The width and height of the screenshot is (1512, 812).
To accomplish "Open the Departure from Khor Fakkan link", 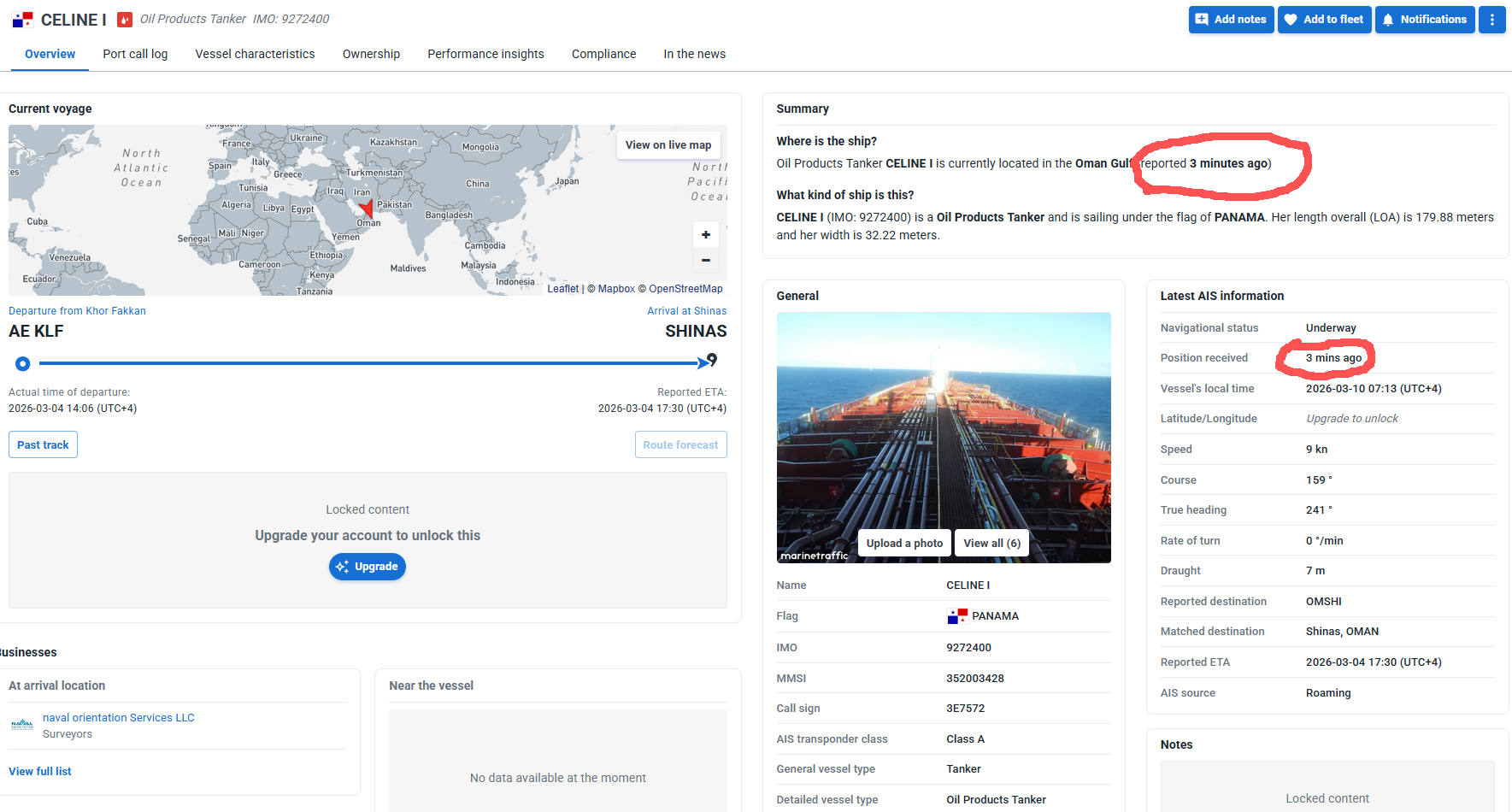I will pyautogui.click(x=77, y=311).
